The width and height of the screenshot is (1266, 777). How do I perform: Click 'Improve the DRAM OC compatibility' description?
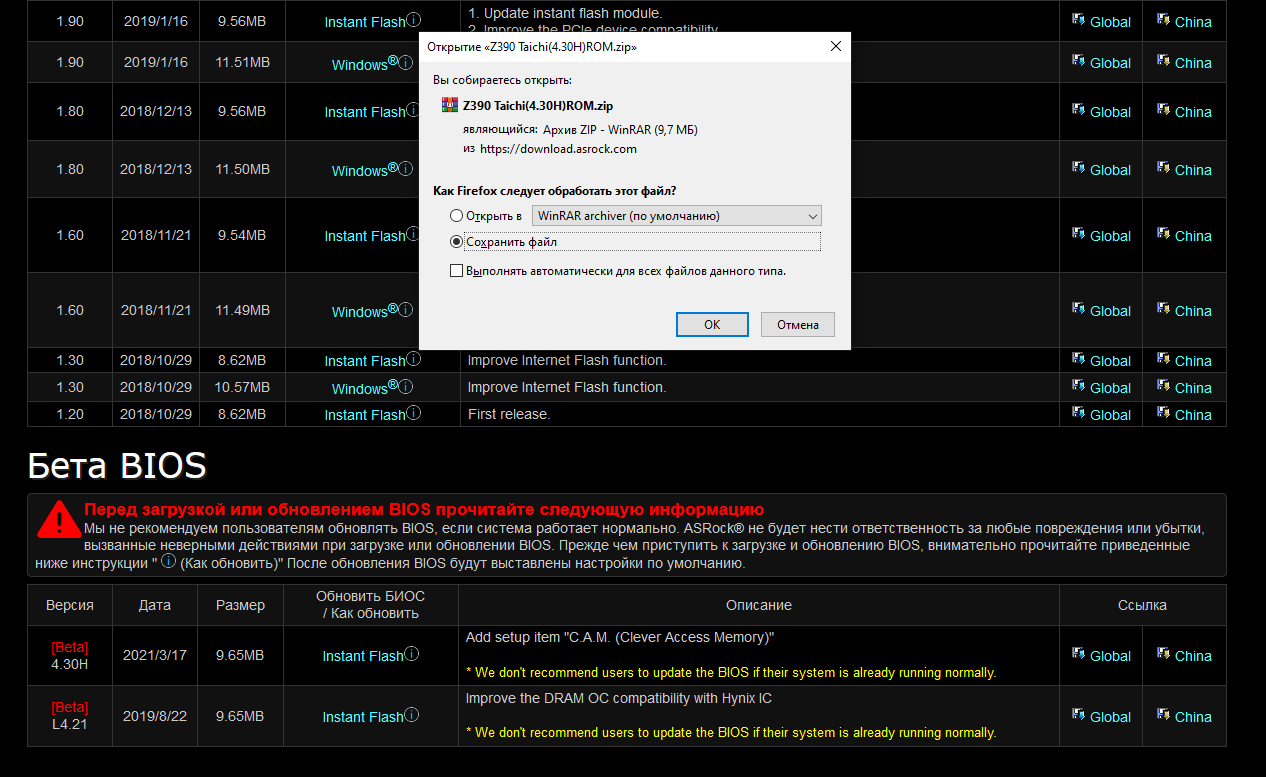click(619, 698)
